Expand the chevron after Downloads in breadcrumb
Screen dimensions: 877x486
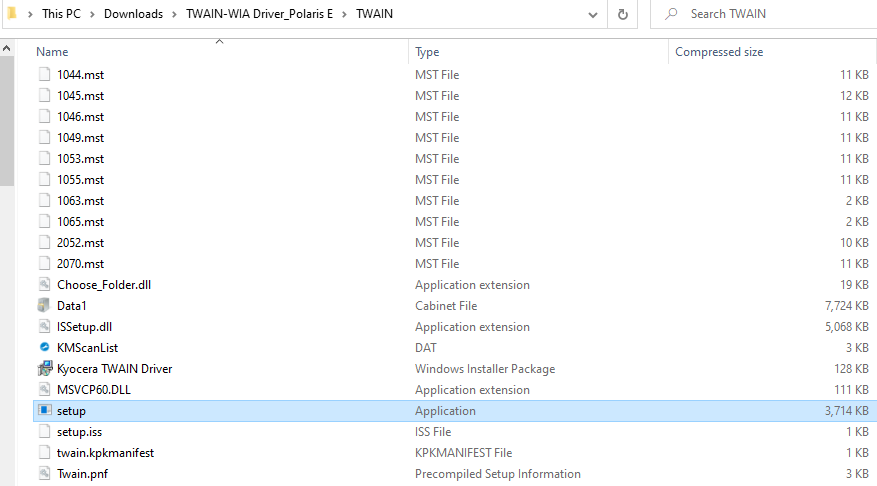(x=174, y=14)
